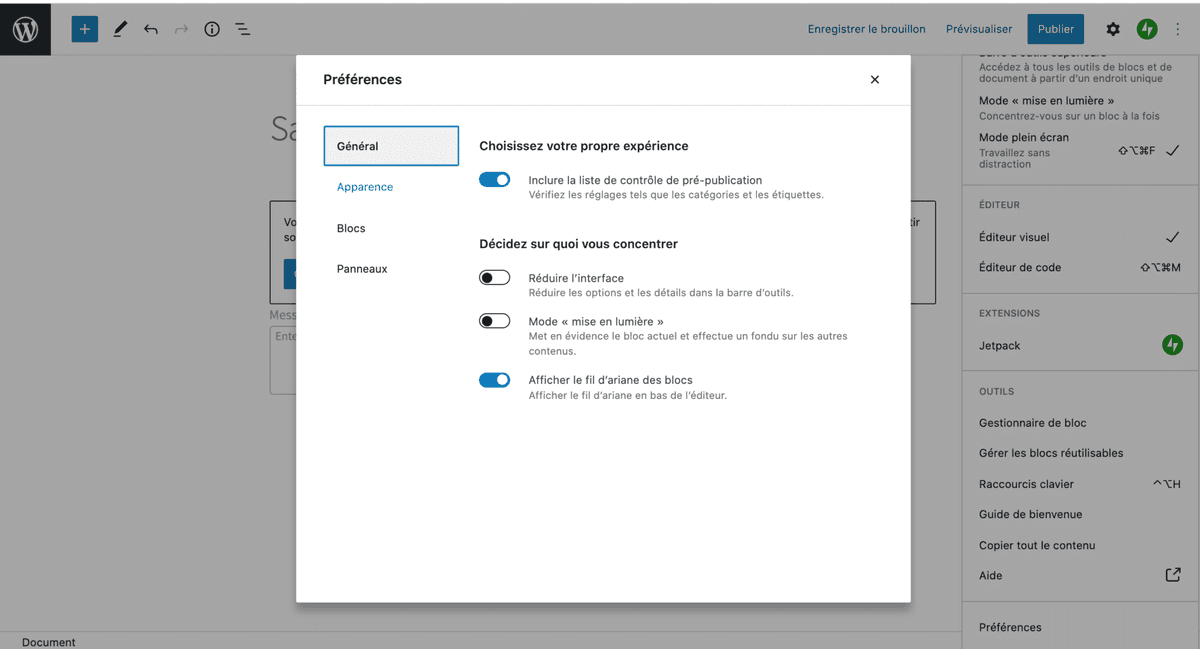Click the Jetpack icon in top toolbar
The image size is (1200, 649).
point(1147,29)
